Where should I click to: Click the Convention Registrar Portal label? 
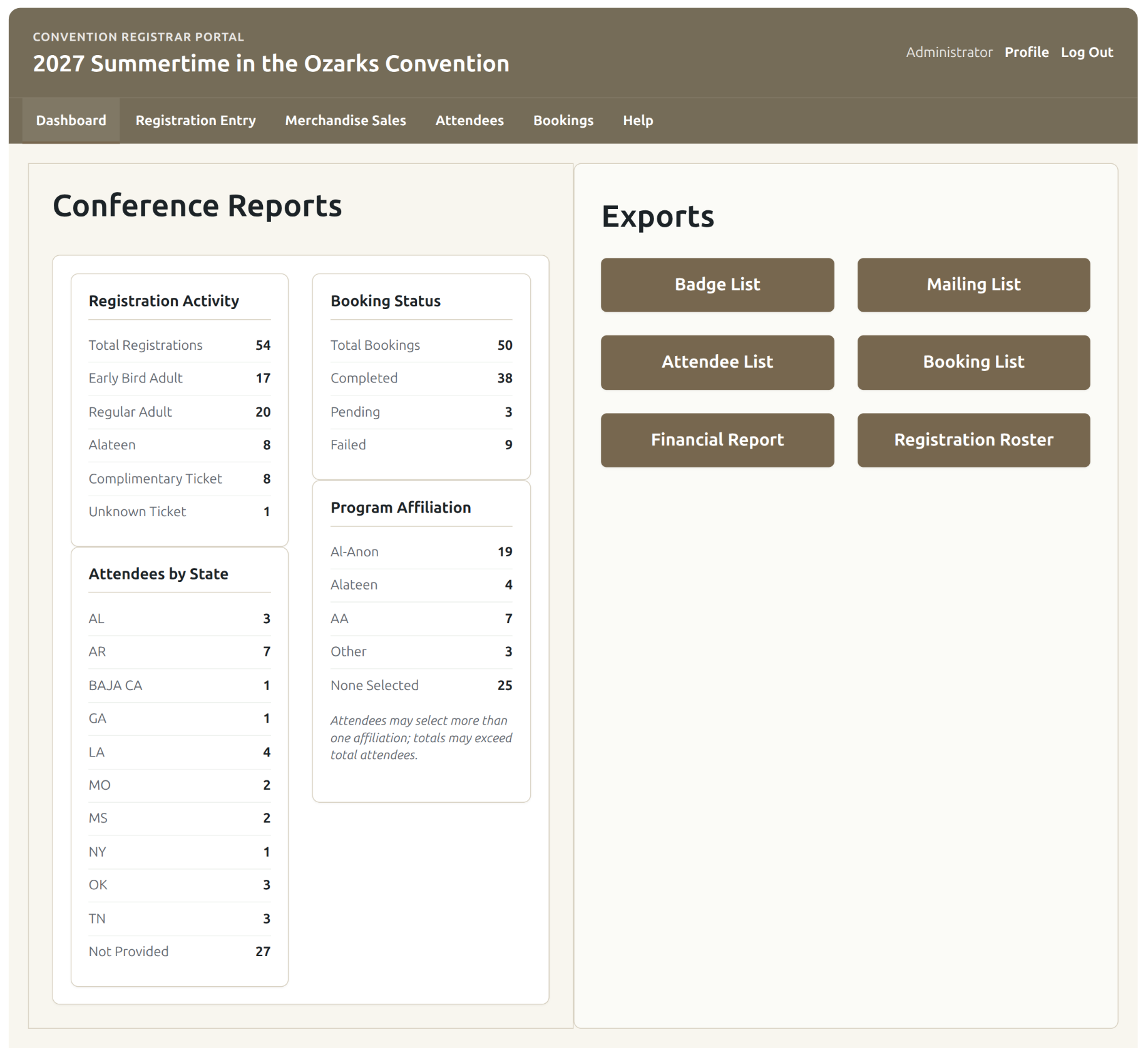tap(138, 37)
